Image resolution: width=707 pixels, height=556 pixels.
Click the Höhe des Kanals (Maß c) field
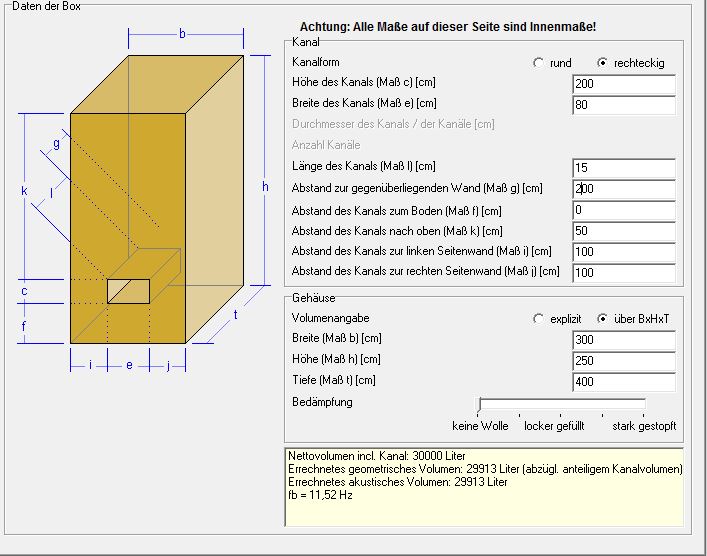tap(624, 84)
